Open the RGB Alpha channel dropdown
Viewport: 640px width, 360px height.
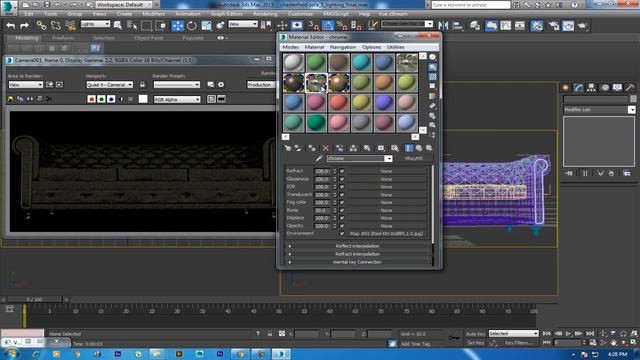tap(177, 99)
